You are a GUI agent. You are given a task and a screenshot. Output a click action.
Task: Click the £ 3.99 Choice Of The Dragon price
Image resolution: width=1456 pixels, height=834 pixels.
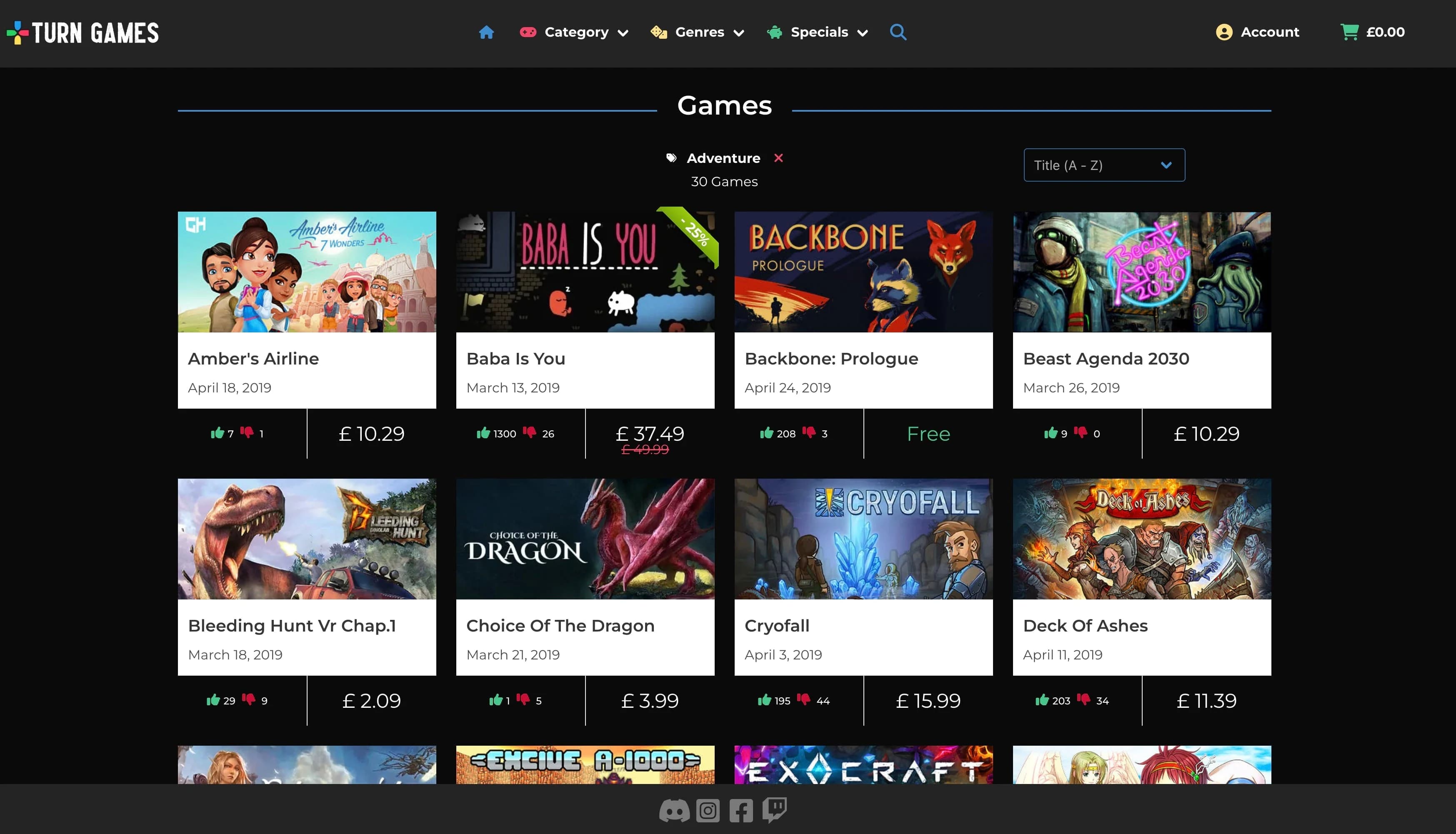[650, 701]
